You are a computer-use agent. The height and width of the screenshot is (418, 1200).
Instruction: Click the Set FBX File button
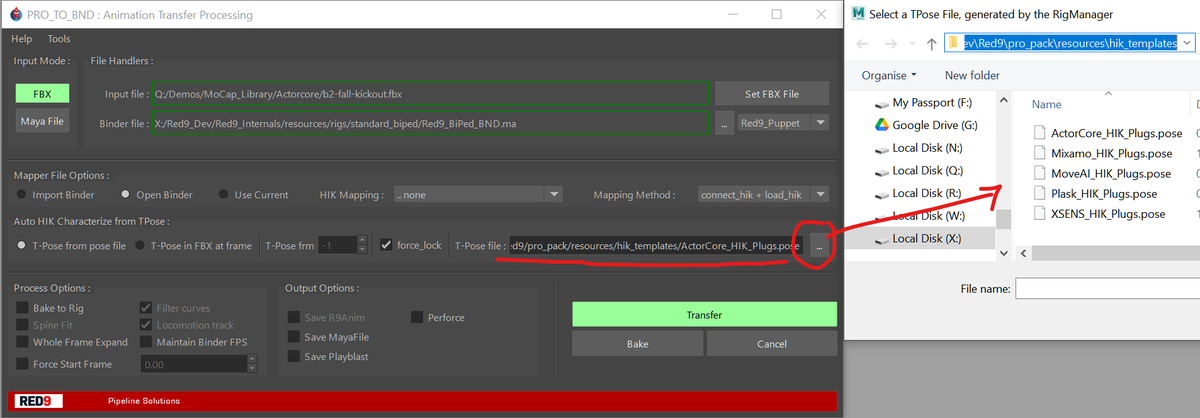[x=772, y=94]
